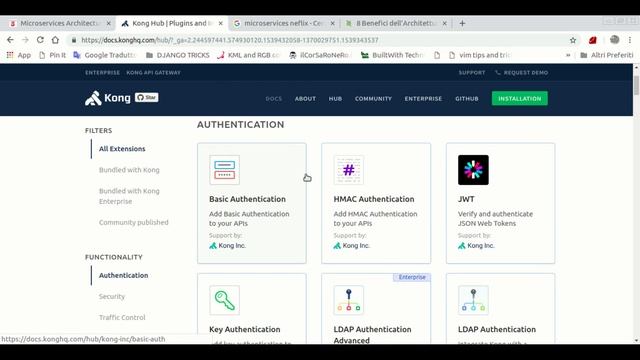Open the Key Authentication key icon
This screenshot has height=360, width=640.
click(x=224, y=300)
